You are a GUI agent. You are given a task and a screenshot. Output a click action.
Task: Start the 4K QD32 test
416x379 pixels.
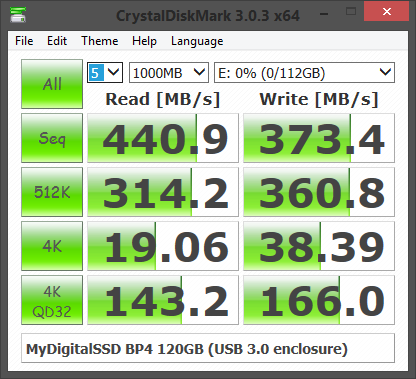coord(52,300)
